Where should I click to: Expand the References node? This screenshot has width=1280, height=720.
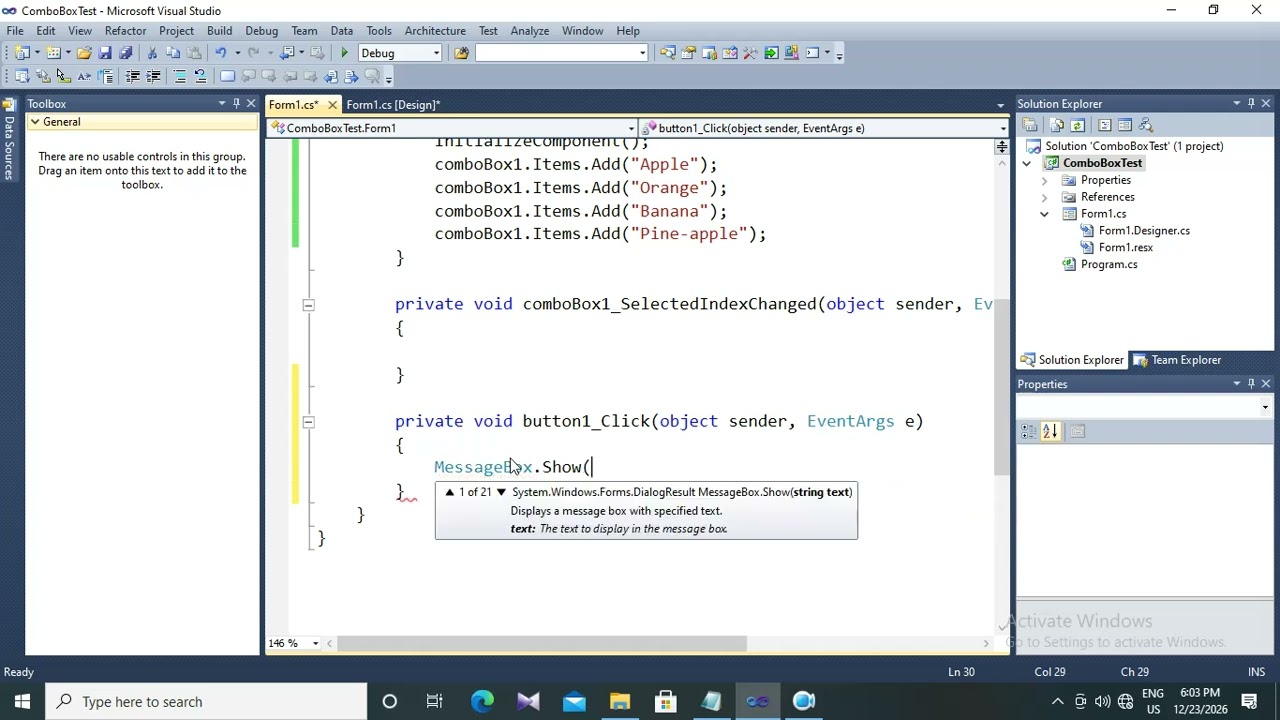[1045, 197]
